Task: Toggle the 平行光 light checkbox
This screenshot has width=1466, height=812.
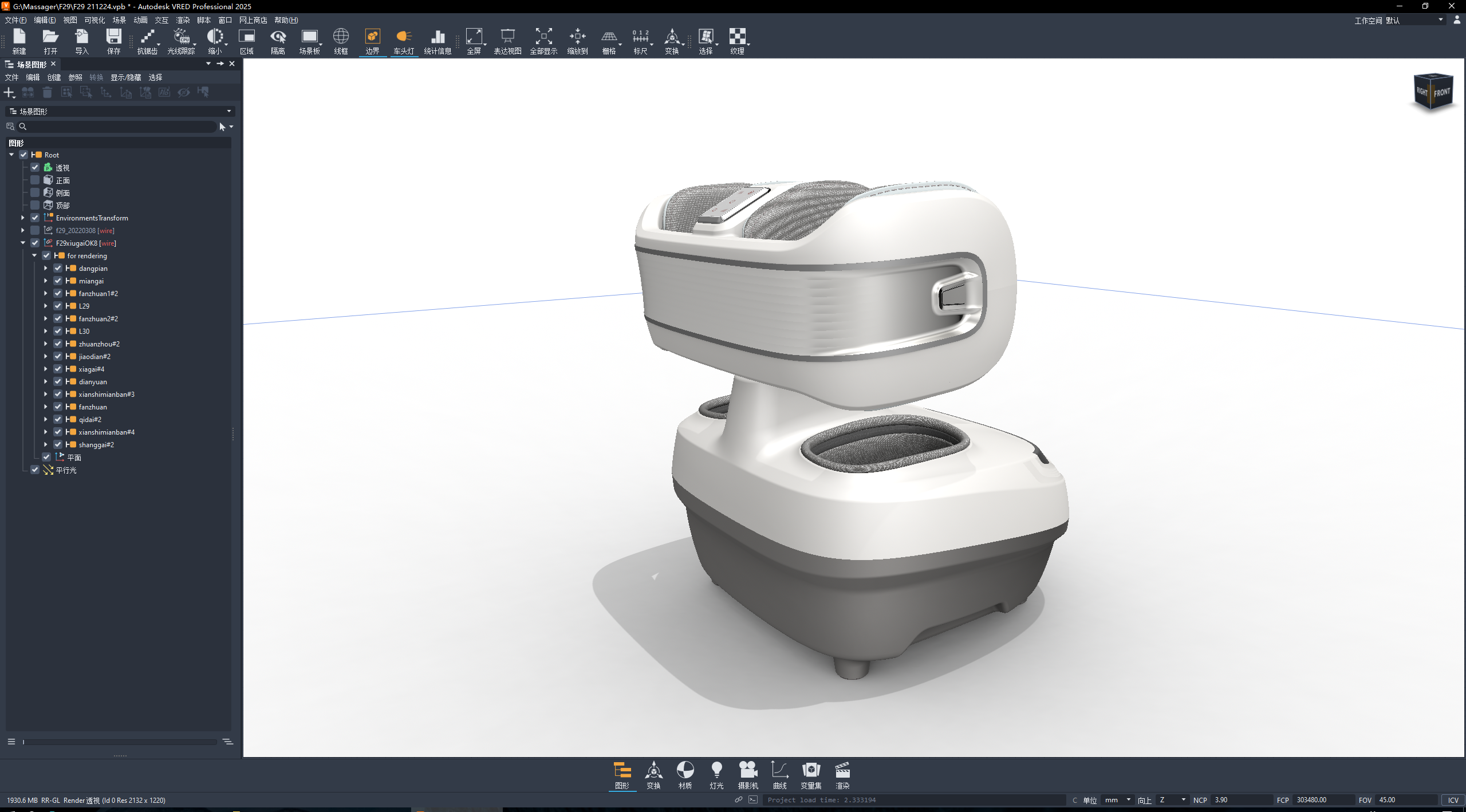Action: pos(35,470)
